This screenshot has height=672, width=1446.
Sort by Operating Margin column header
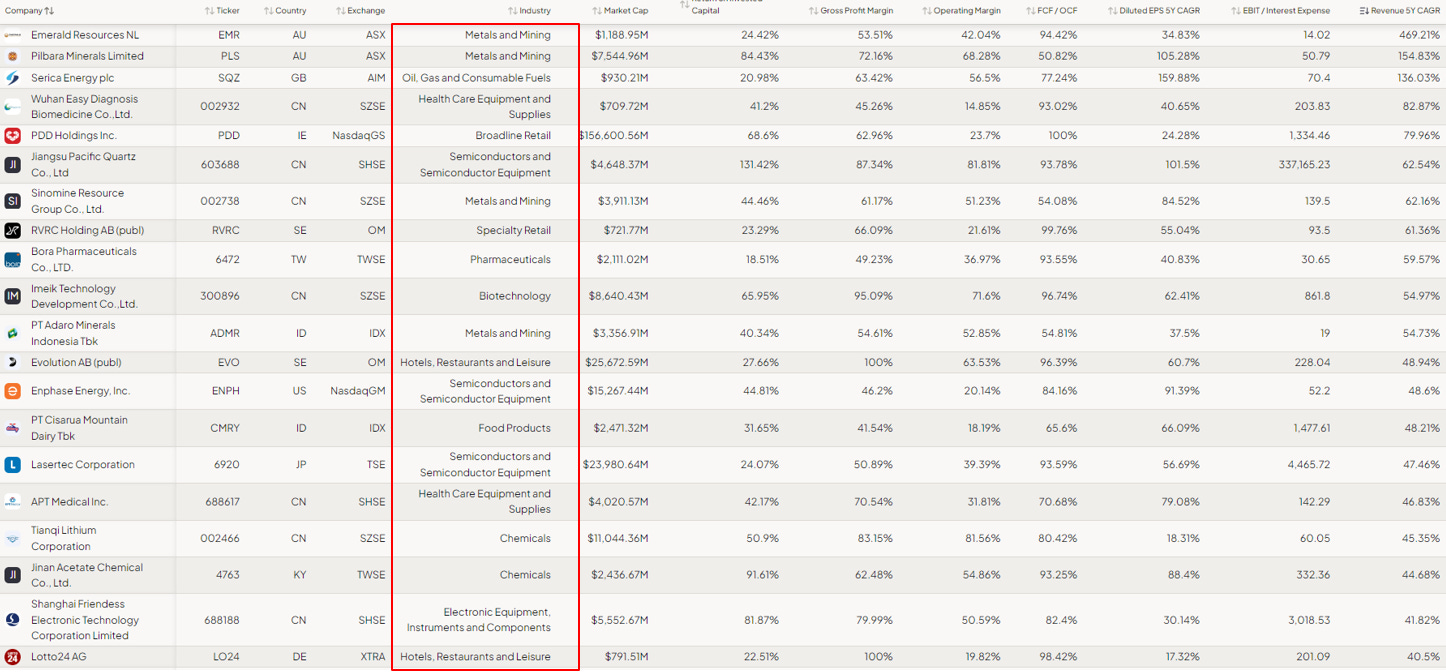tap(961, 10)
